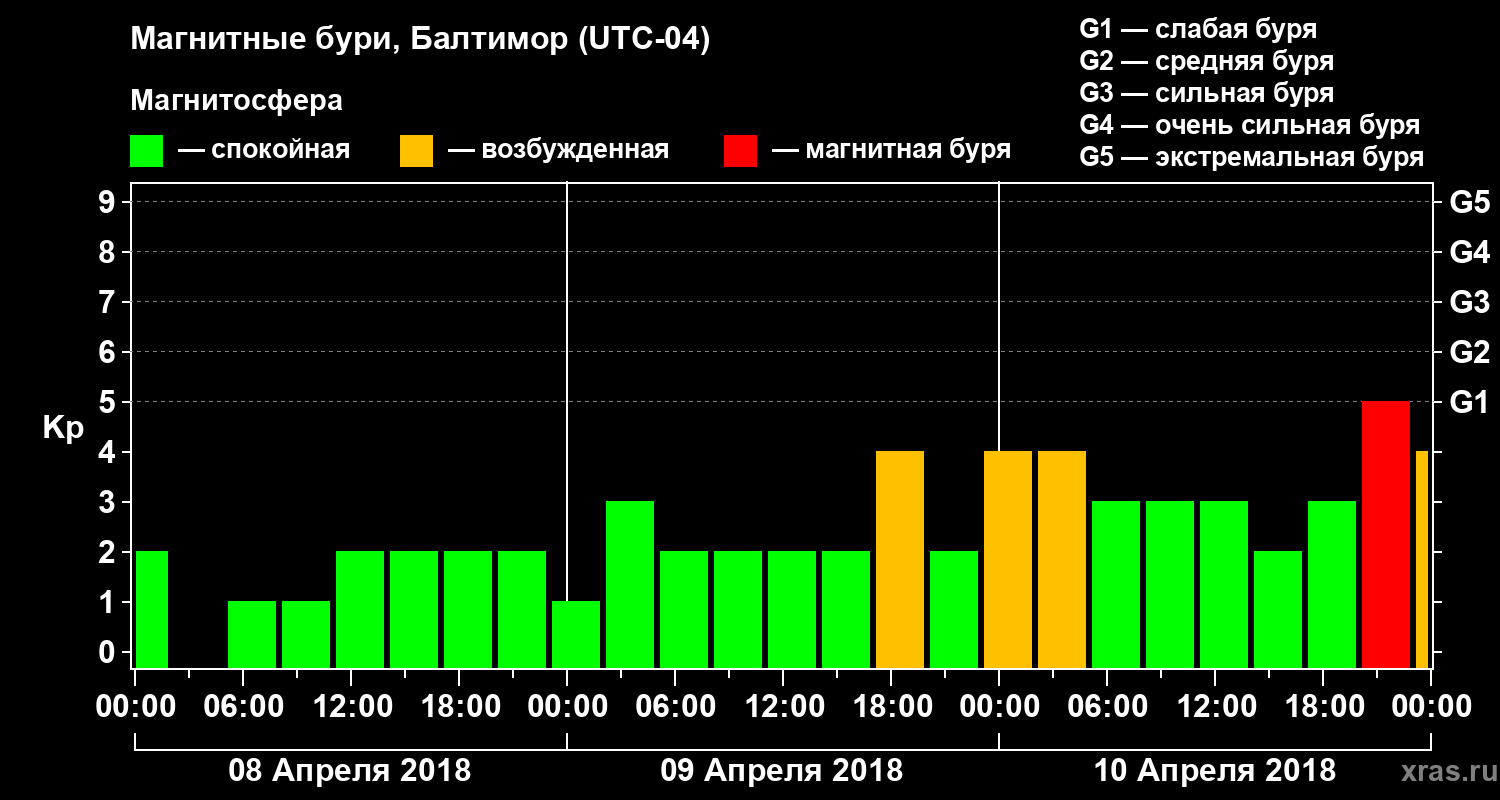Click the 'Kp' y-axis title

[63, 428]
